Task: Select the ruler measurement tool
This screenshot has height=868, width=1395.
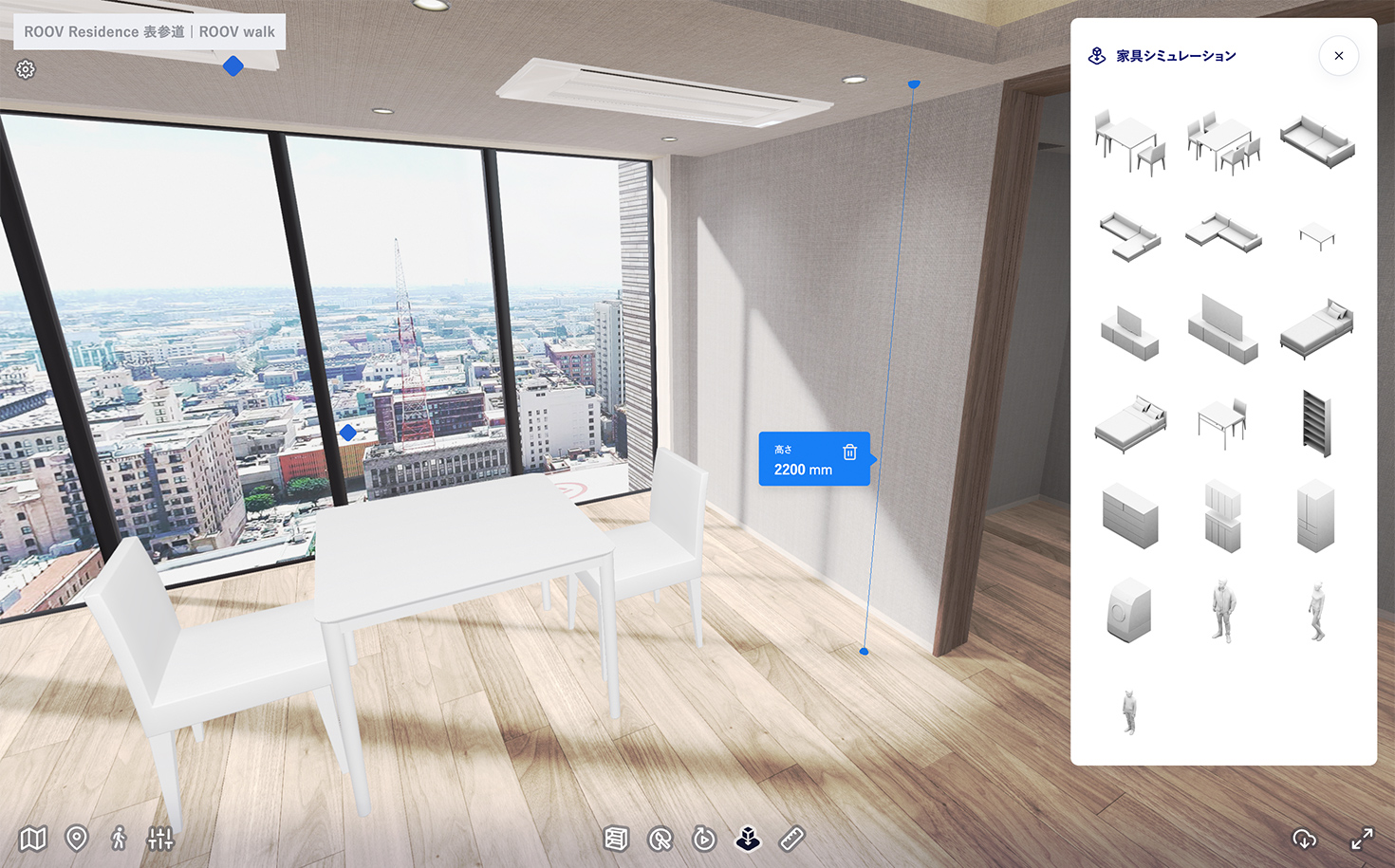Action: (792, 839)
